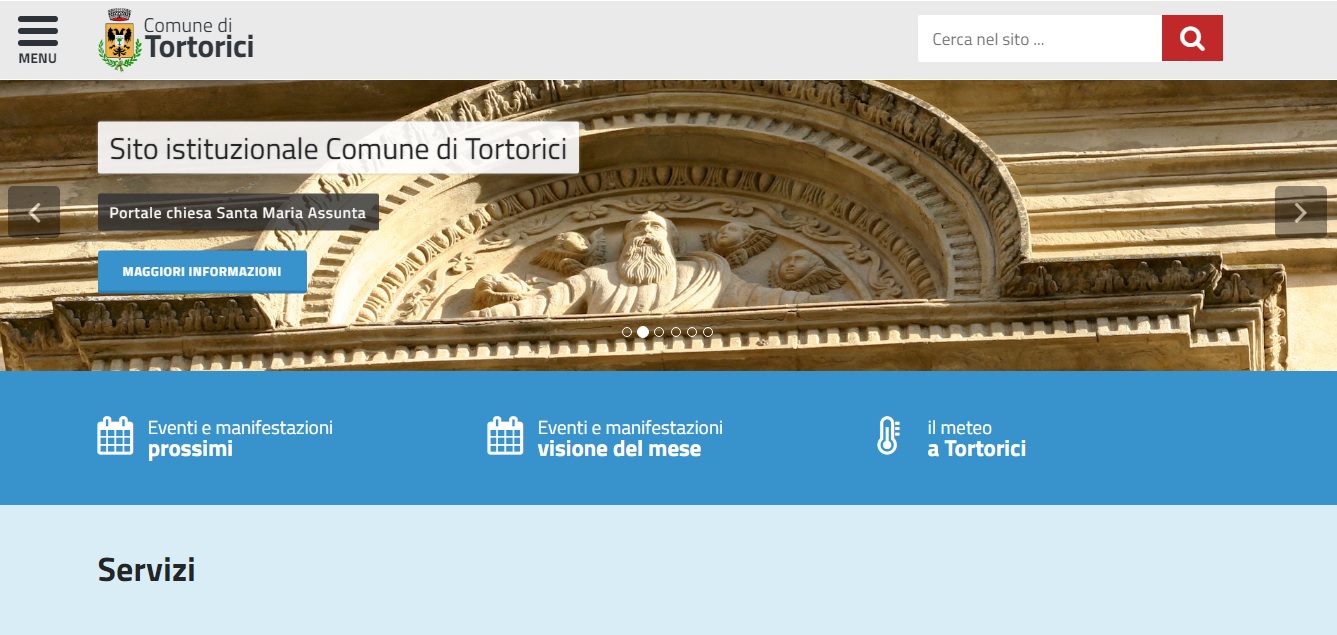
Task: Go to previous slide with left arrow
Action: coord(34,212)
